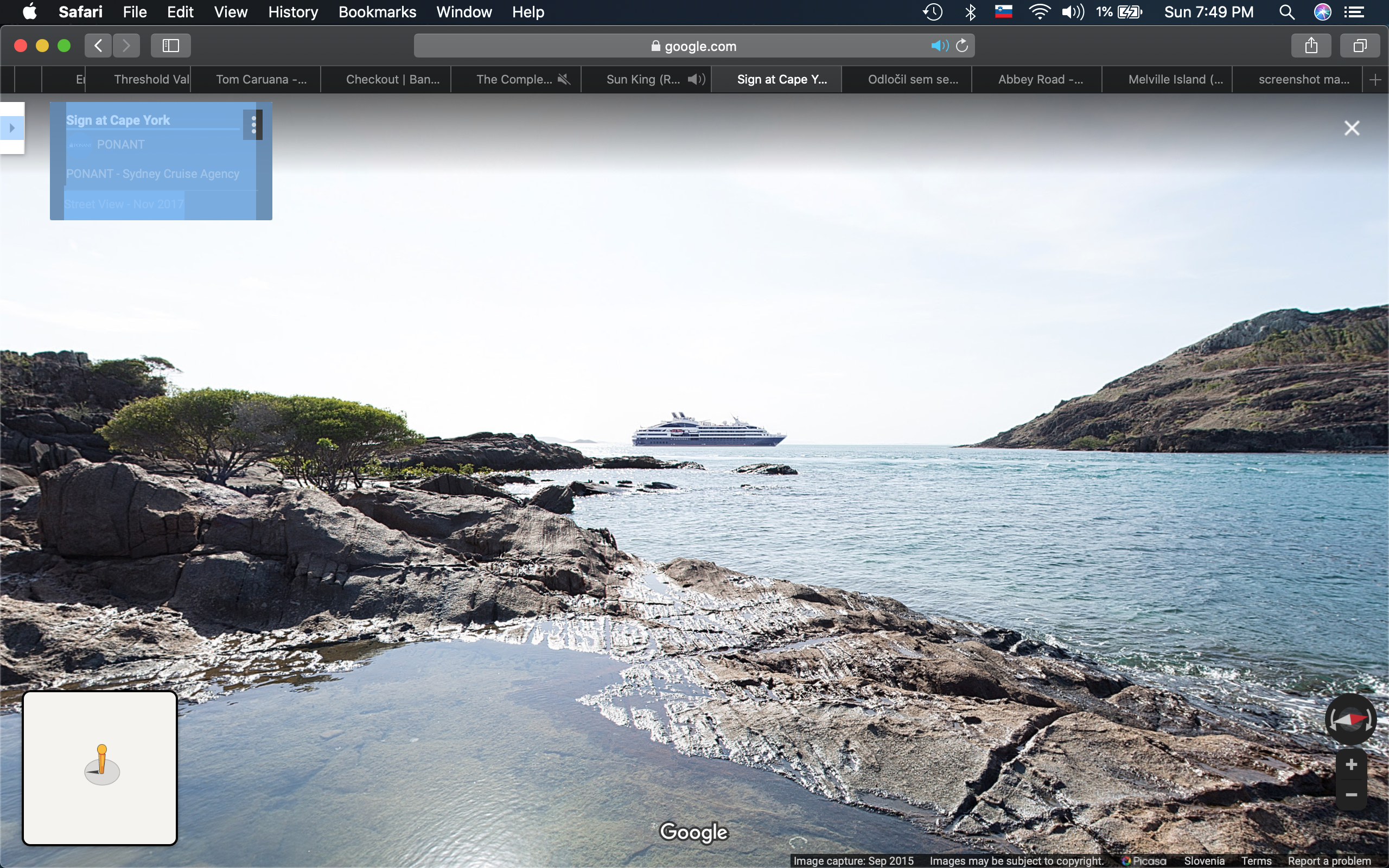Image resolution: width=1389 pixels, height=868 pixels.
Task: Open the PONANT - Sydney Cruise Agency link
Action: (152, 174)
